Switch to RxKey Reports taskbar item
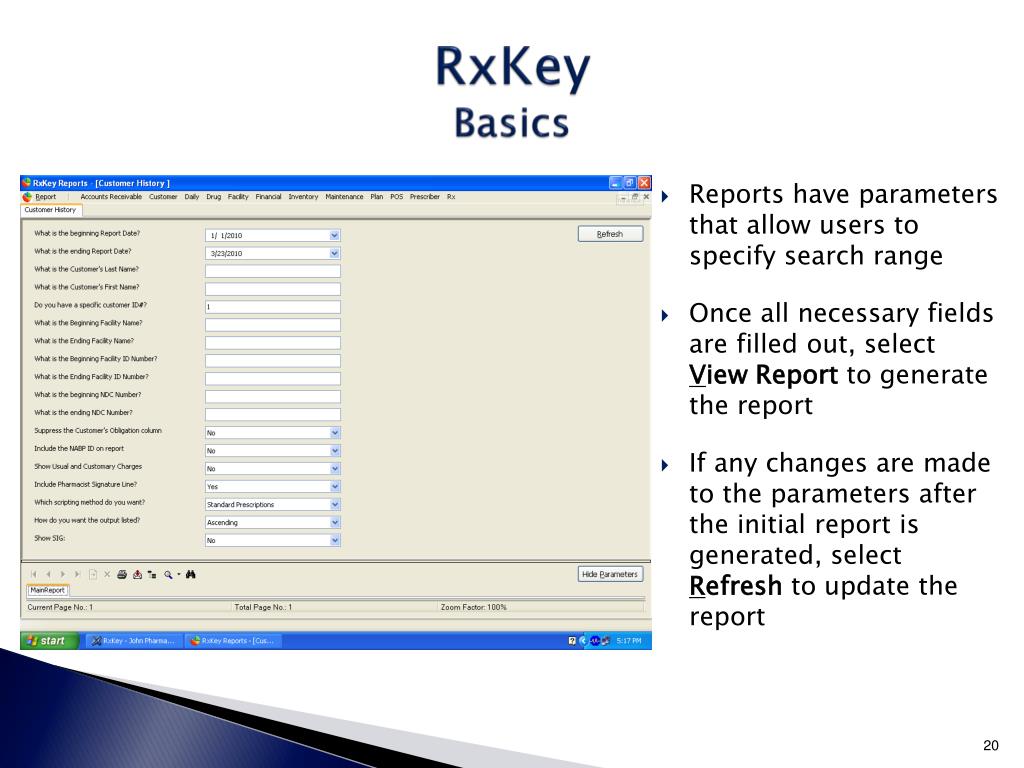 (x=233, y=641)
